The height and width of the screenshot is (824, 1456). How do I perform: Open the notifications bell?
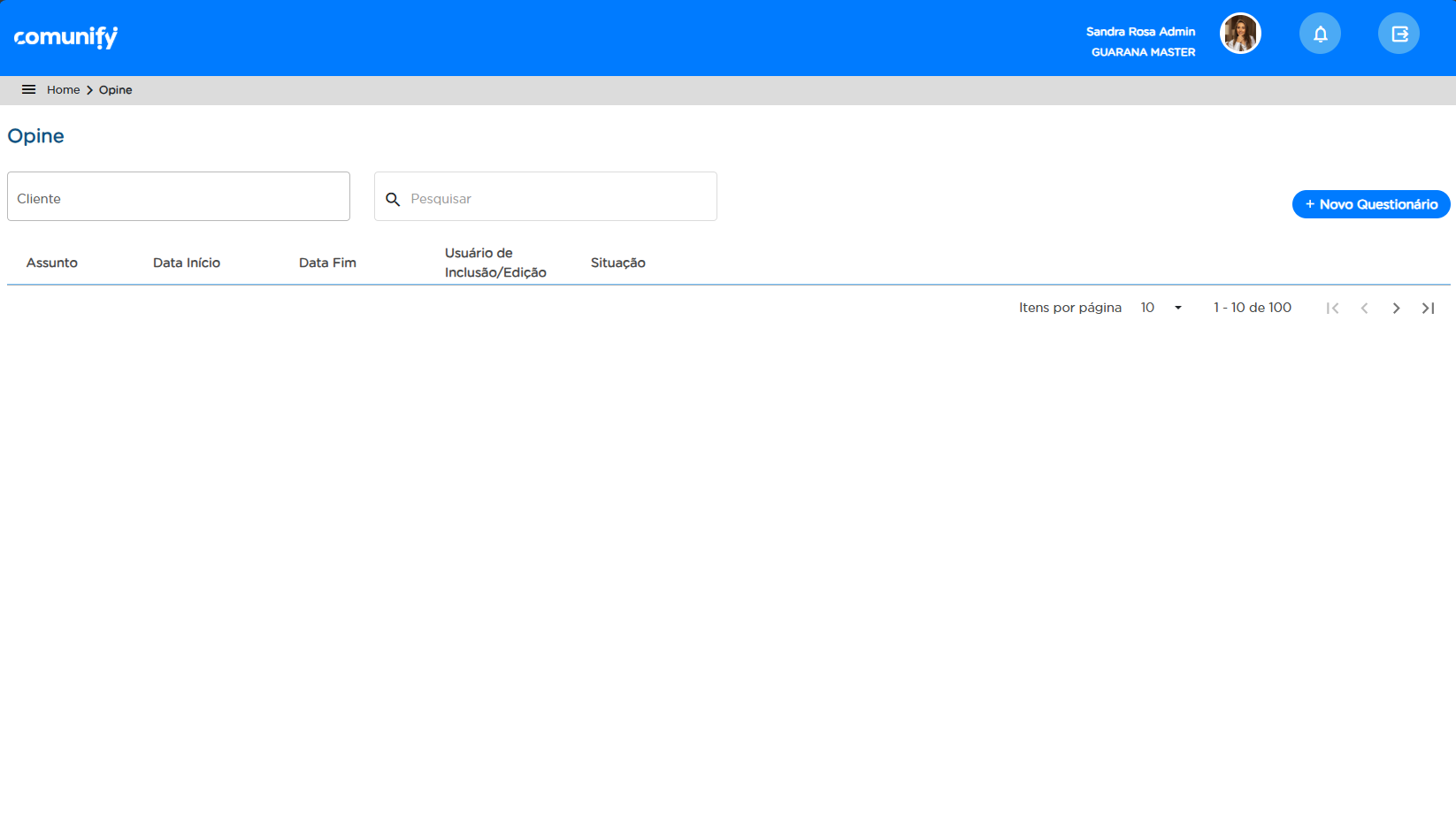pyautogui.click(x=1320, y=34)
